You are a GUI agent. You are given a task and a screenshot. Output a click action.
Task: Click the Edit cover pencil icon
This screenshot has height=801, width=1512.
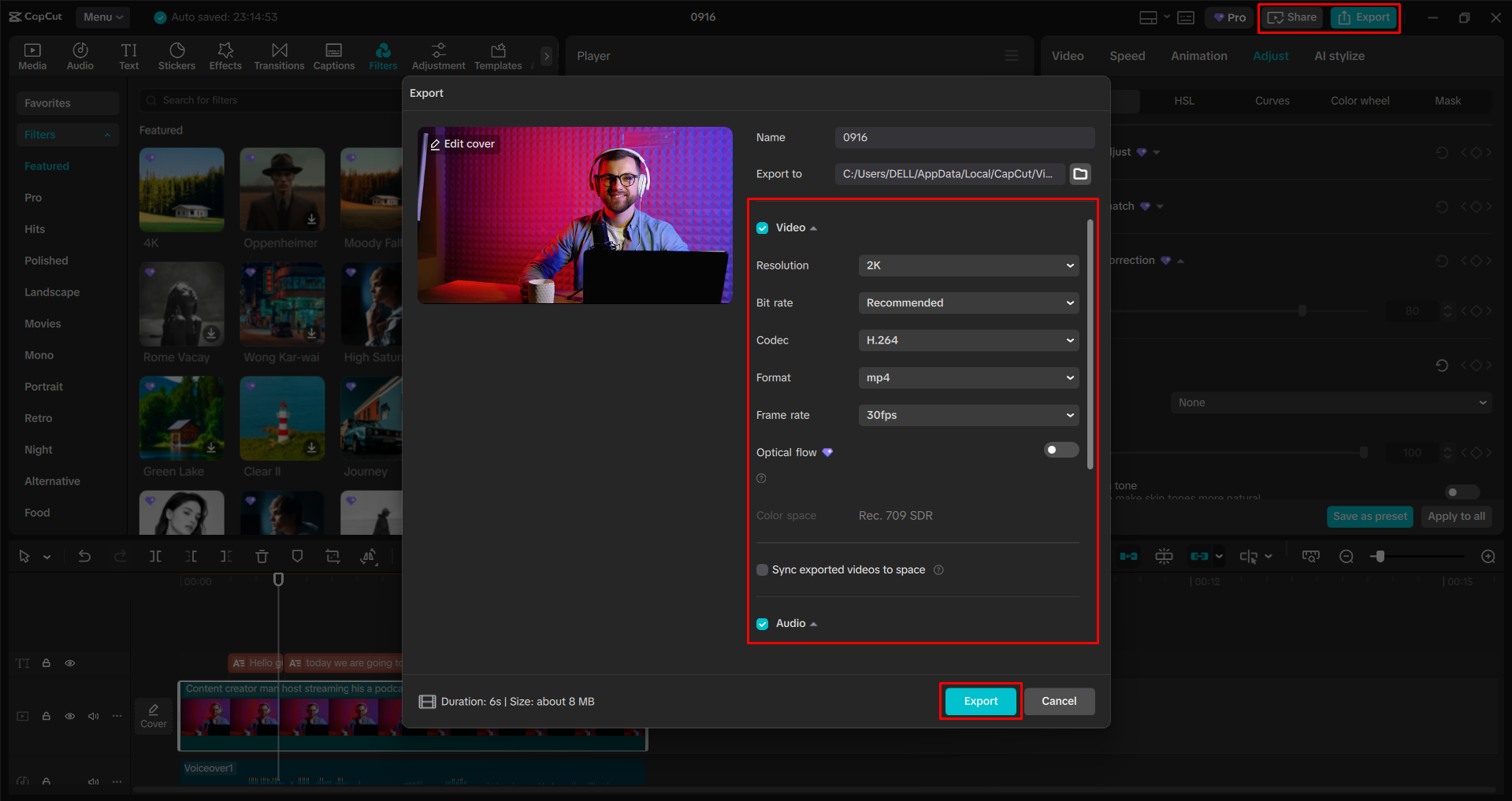pos(435,143)
